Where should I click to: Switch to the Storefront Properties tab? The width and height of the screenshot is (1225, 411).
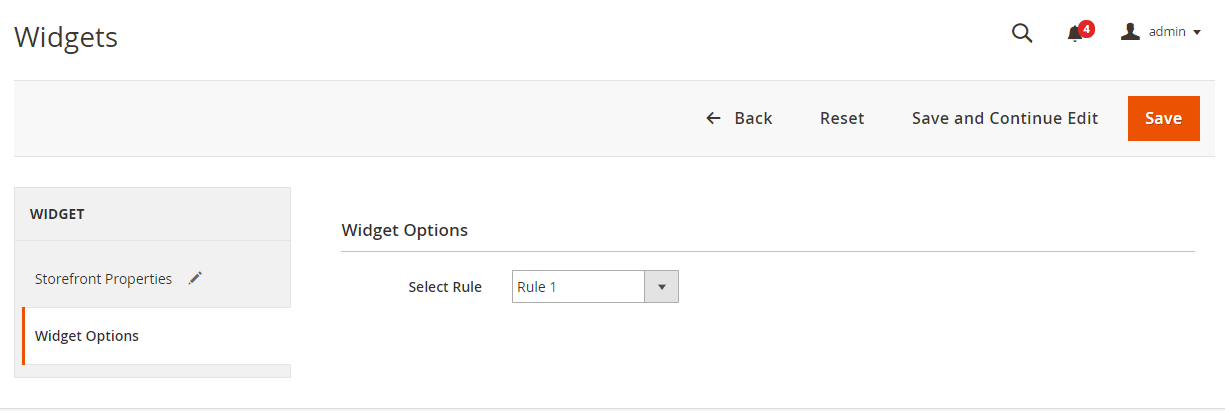[x=103, y=279]
